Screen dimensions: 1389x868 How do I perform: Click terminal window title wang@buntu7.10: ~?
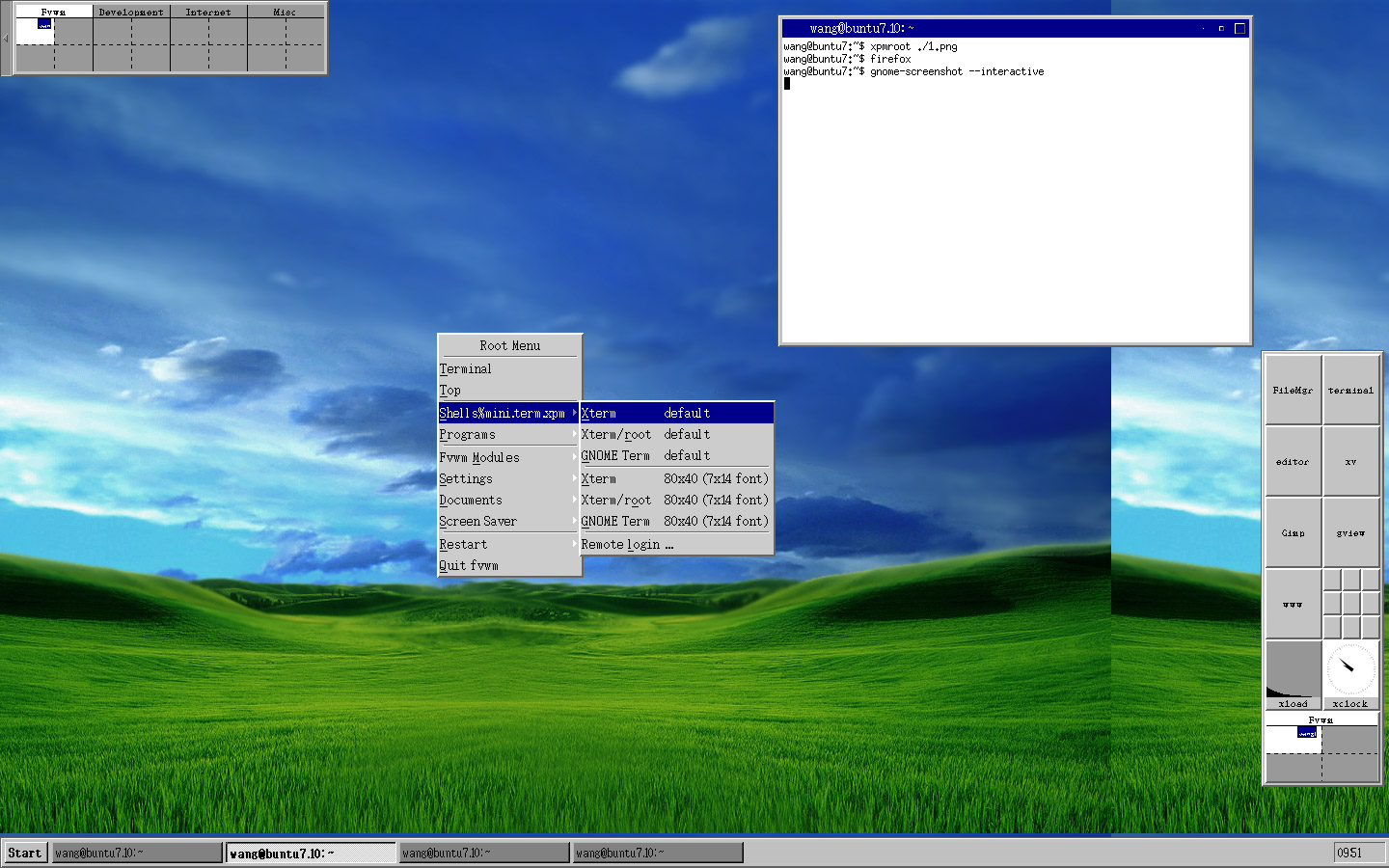click(861, 28)
